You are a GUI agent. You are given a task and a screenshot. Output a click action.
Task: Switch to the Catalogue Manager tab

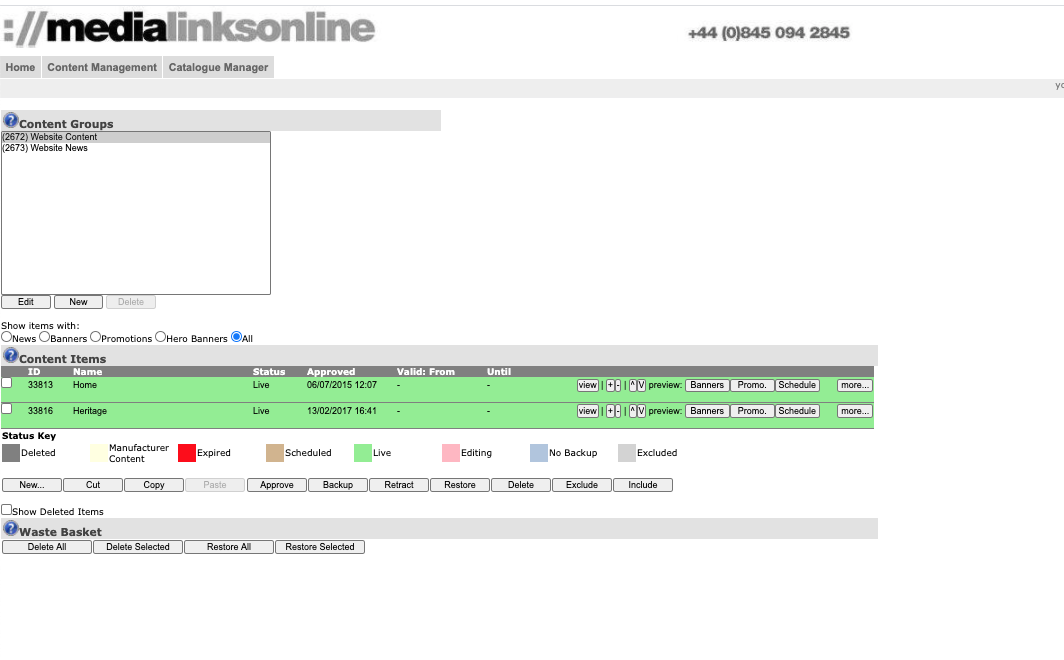[x=218, y=67]
